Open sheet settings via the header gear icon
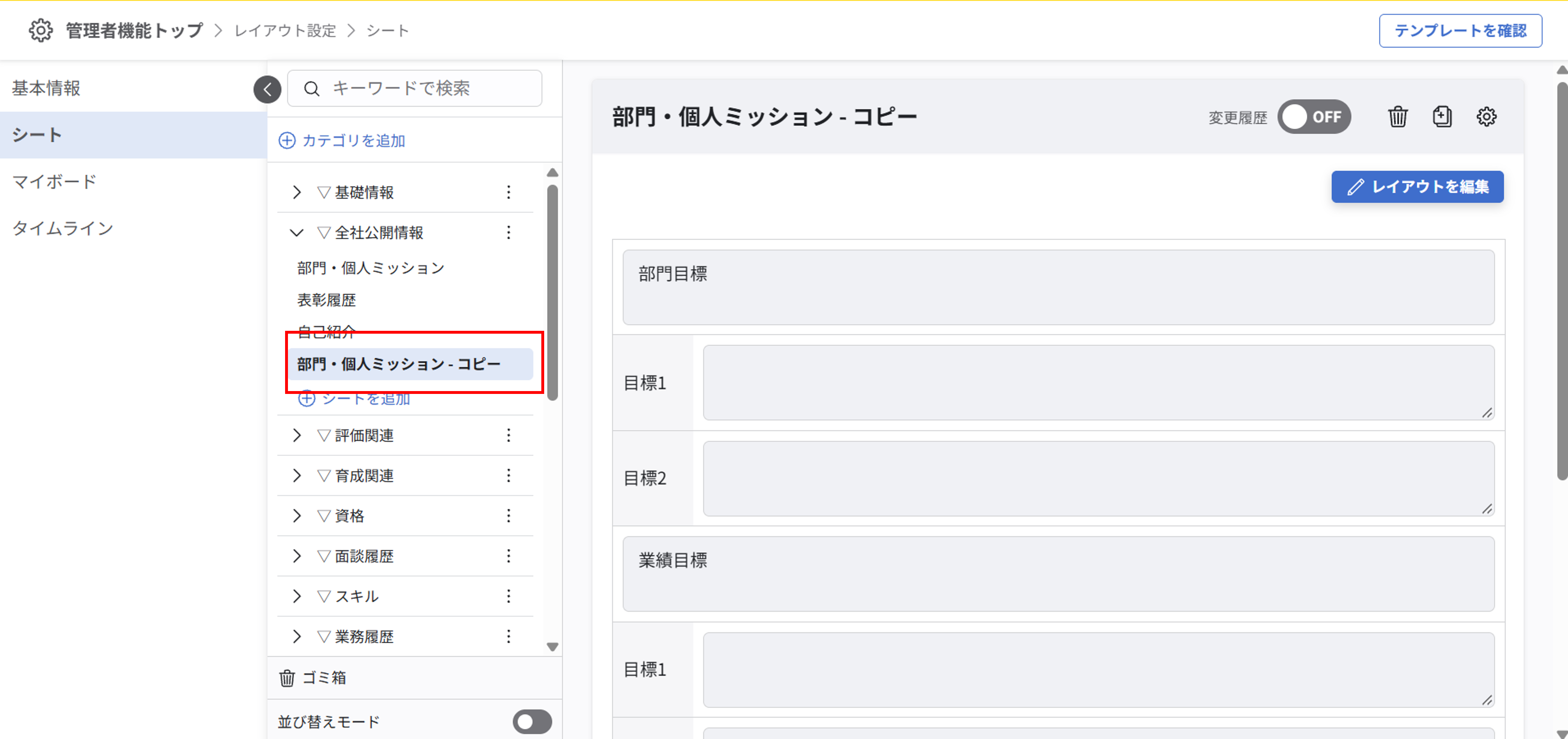The image size is (1568, 739). pos(1486,116)
